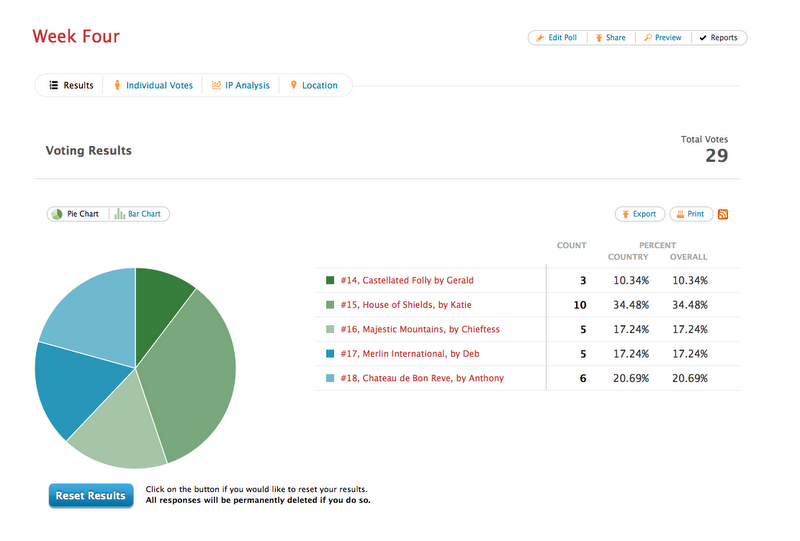Click the count value 6
This screenshot has width=800, height=541.
click(583, 378)
